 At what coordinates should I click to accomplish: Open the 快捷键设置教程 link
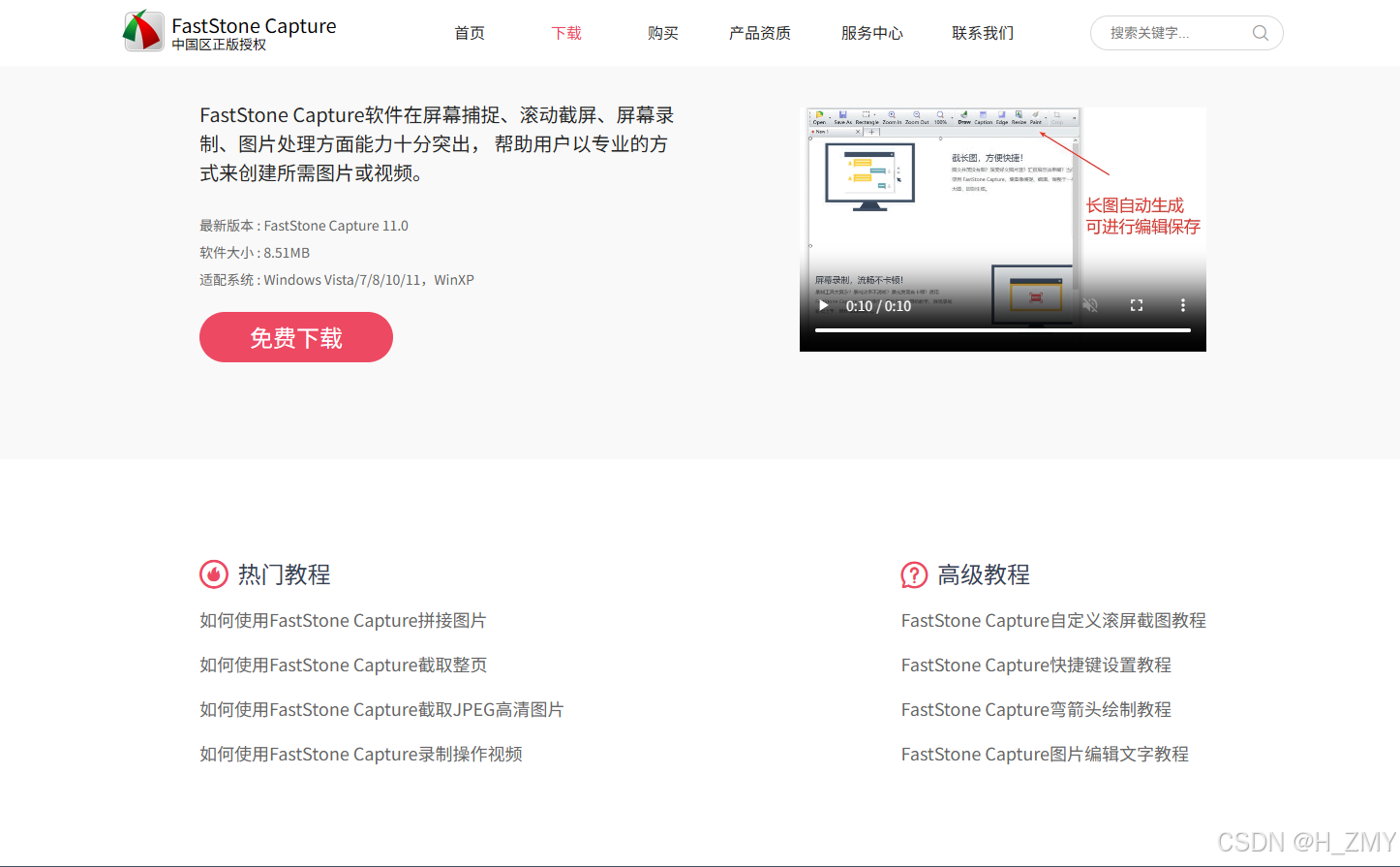click(x=1036, y=666)
